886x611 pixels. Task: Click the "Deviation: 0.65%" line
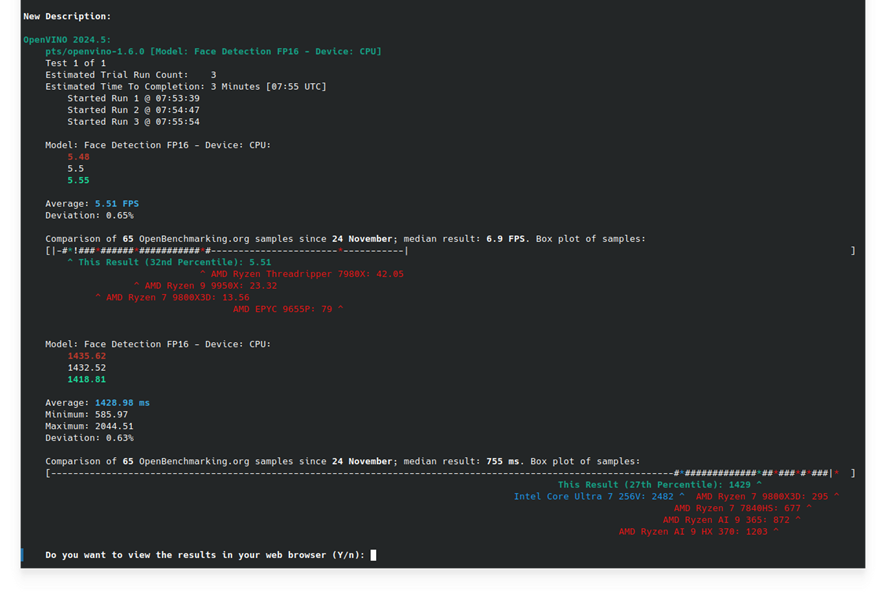point(89,215)
